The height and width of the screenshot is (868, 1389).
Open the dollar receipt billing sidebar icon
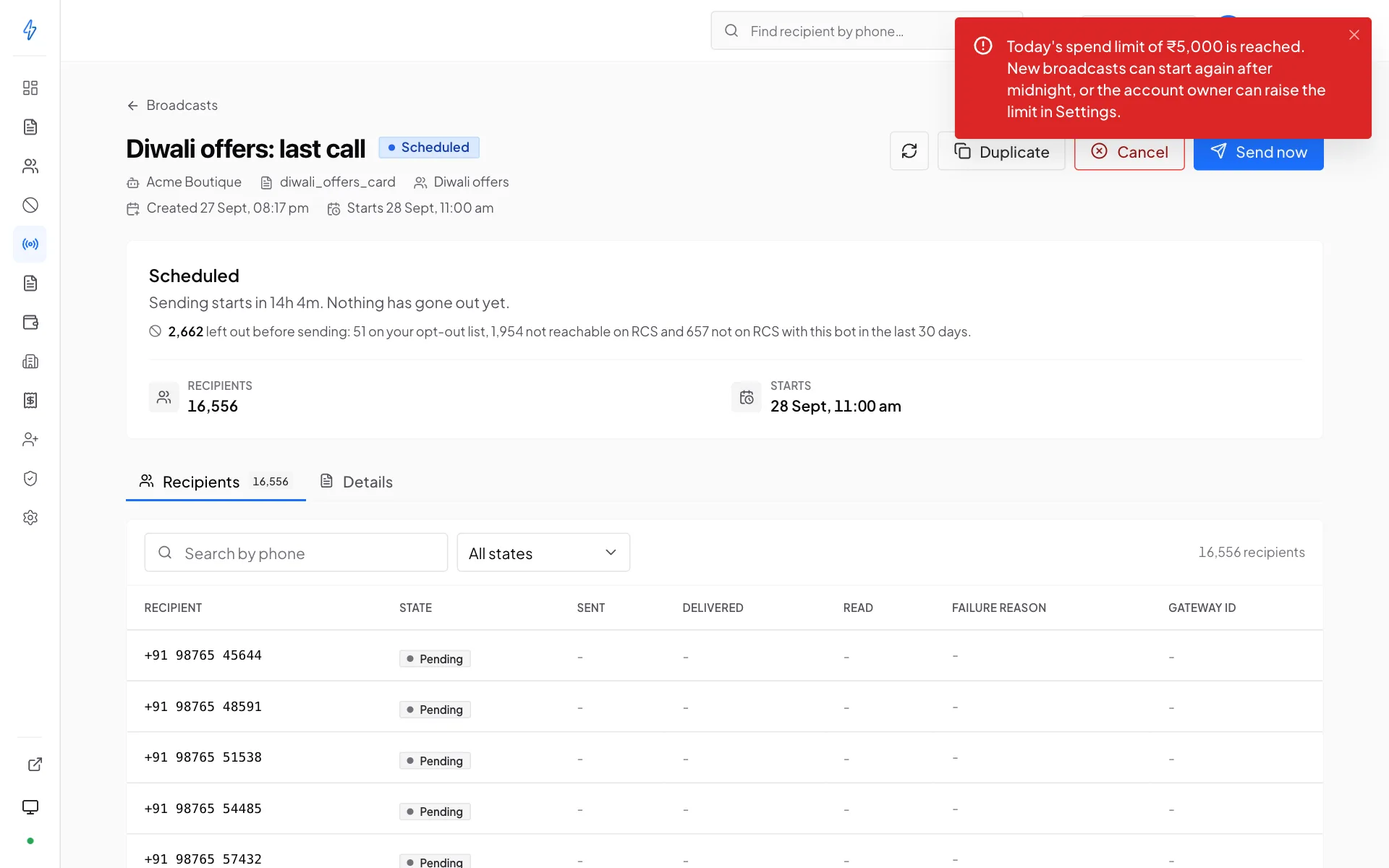click(x=30, y=401)
